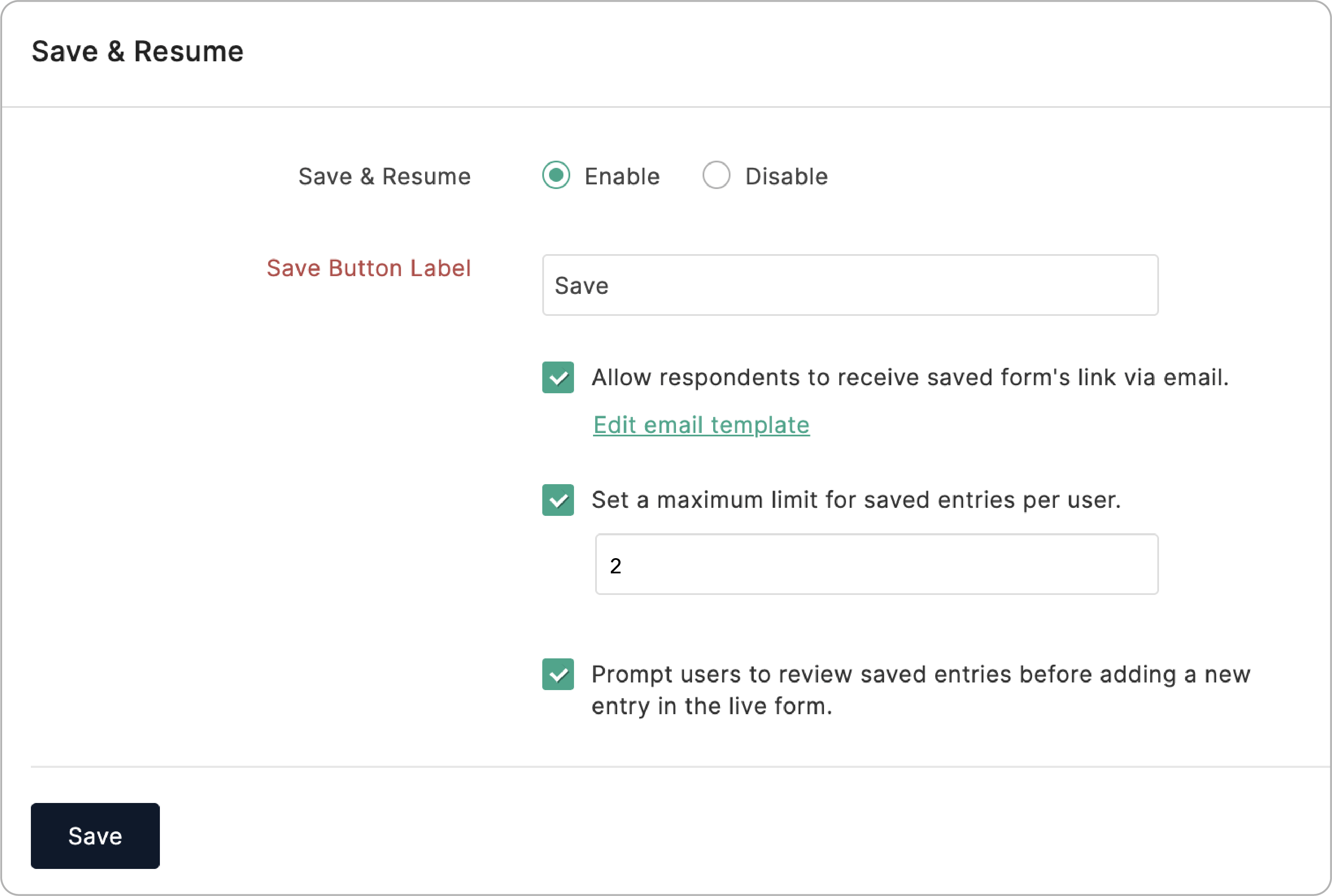Image resolution: width=1332 pixels, height=896 pixels.
Task: Select the Enable radio button
Action: 556,175
